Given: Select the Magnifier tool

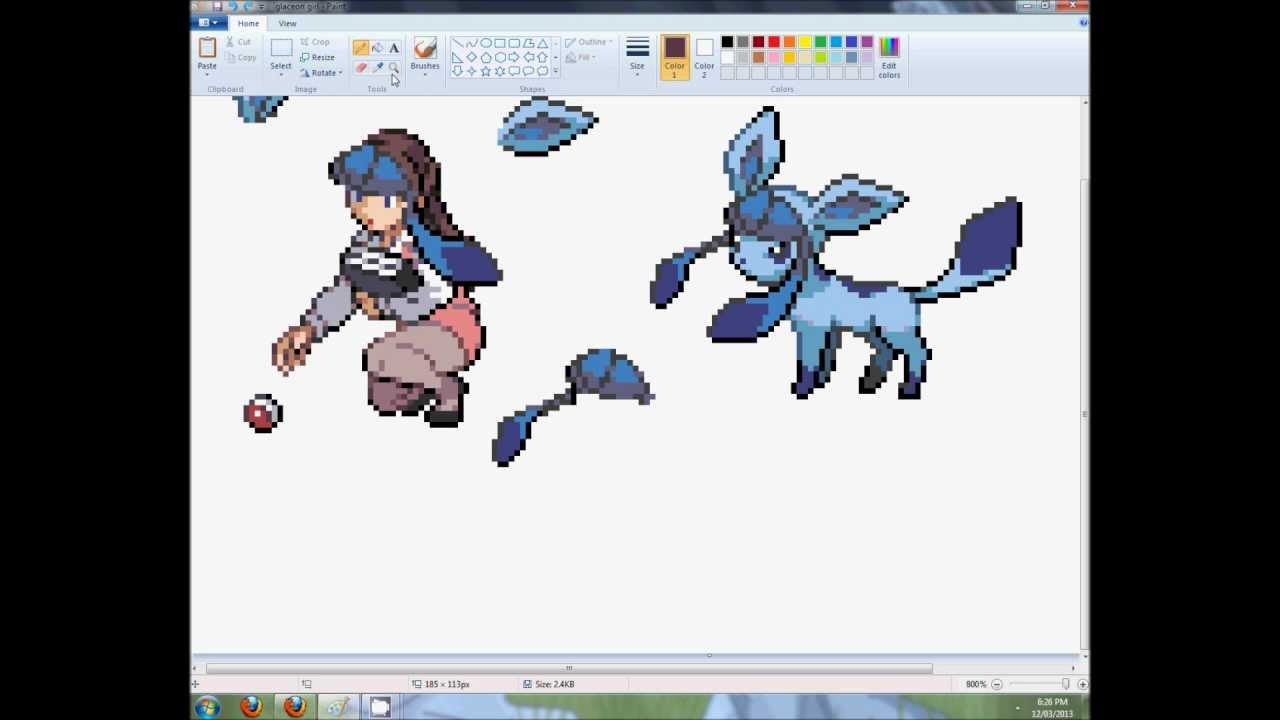Looking at the screenshot, I should click(394, 68).
